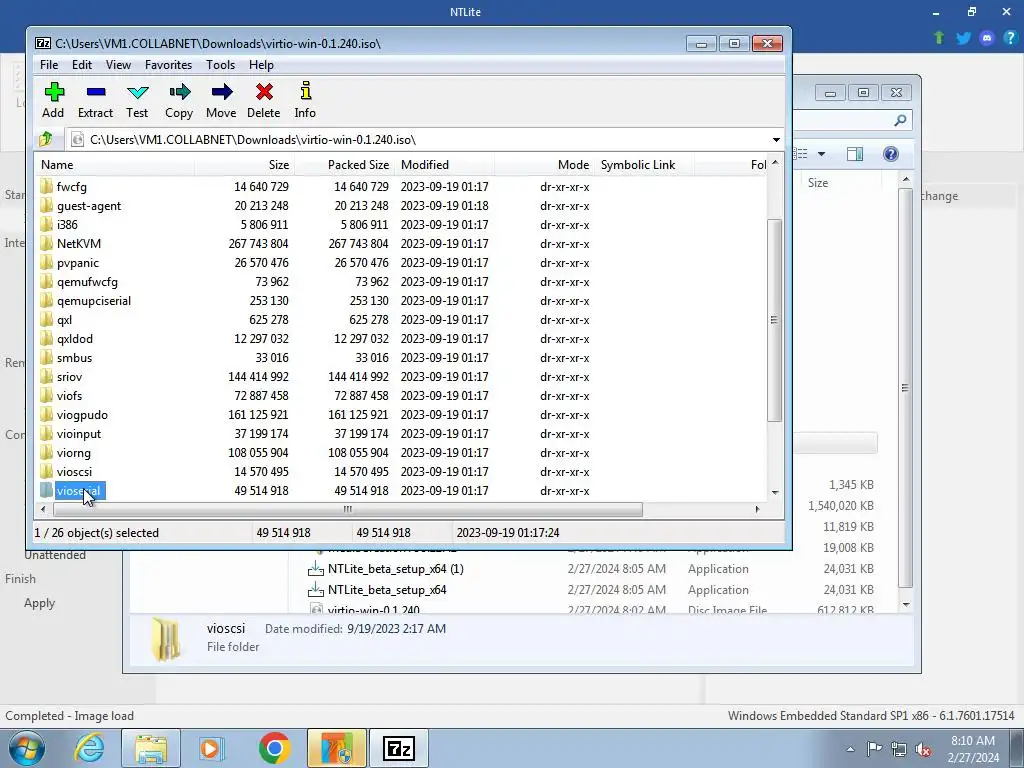Open the Apply page in NTLite sidebar
The image size is (1024, 768).
[39, 603]
